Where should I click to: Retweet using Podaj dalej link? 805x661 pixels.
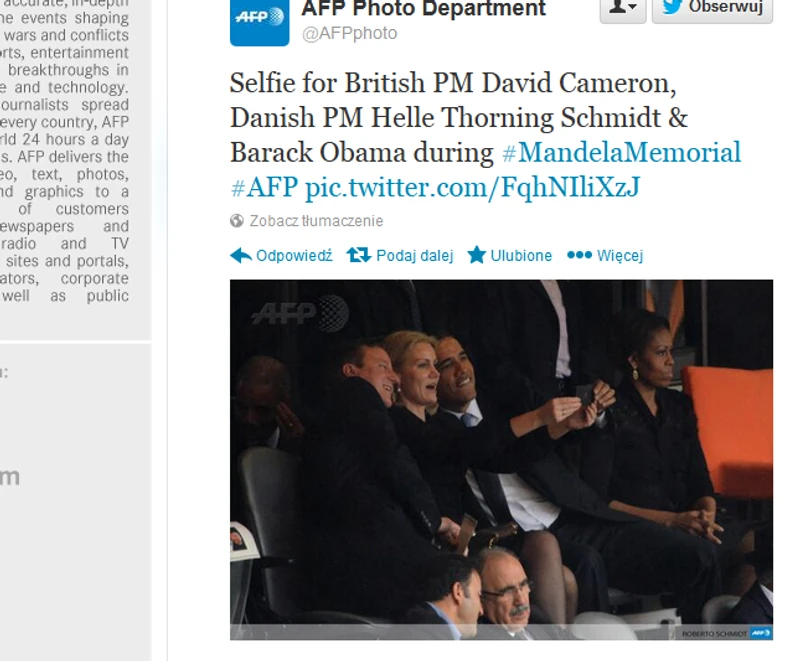click(415, 256)
